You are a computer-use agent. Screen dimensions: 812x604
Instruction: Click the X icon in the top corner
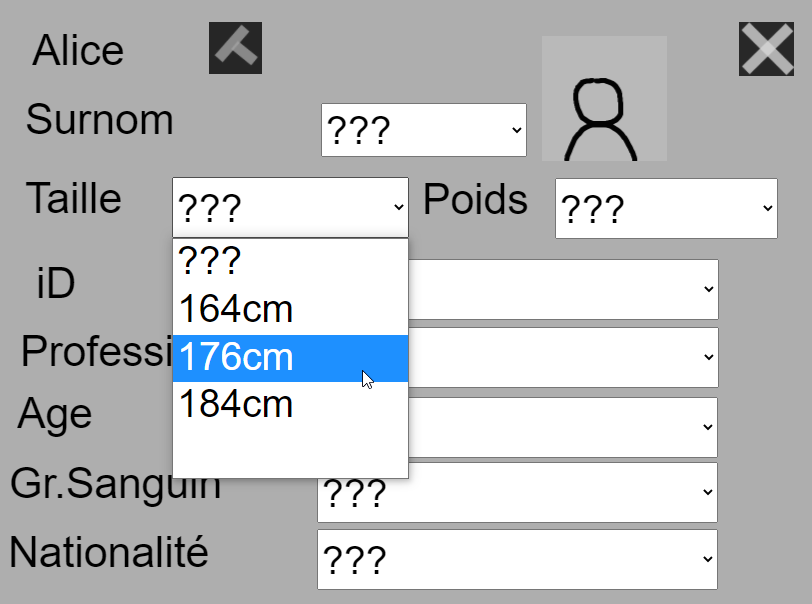[x=766, y=49]
